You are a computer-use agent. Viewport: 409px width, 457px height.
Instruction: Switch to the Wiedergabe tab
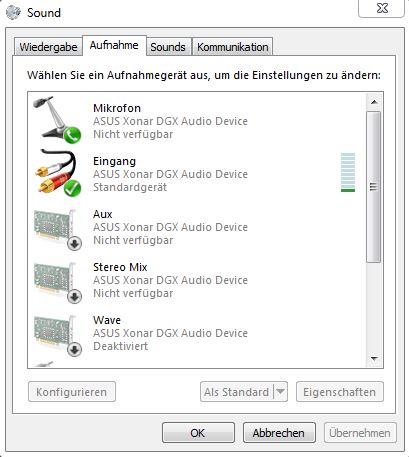pyautogui.click(x=48, y=47)
